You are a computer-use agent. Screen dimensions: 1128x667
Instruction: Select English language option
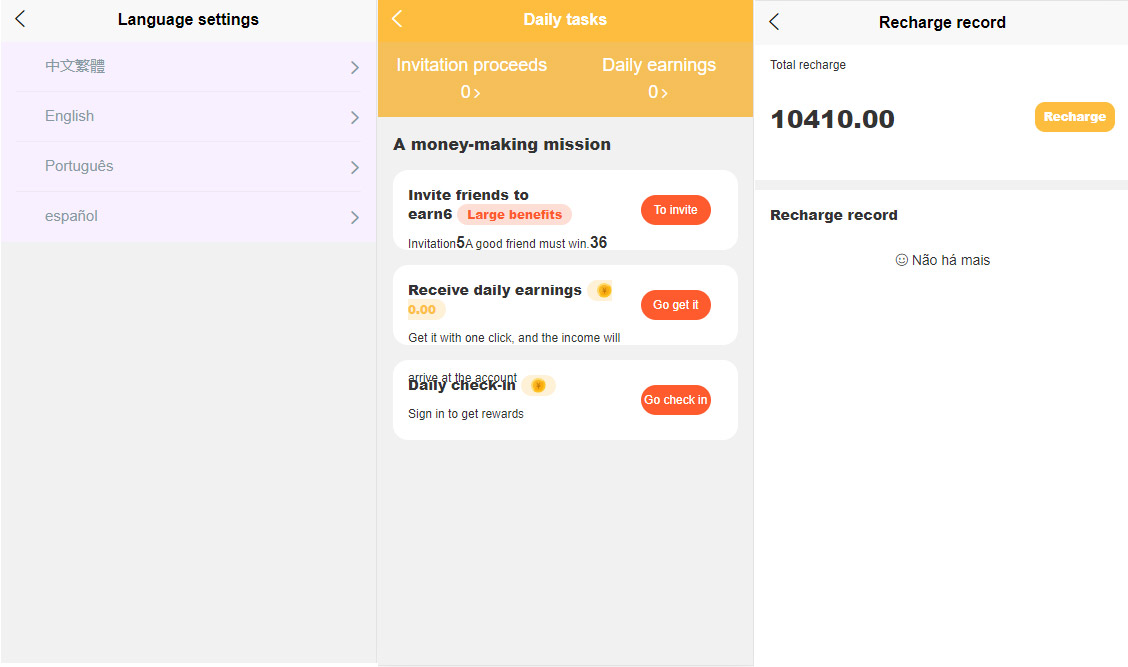[x=70, y=117]
